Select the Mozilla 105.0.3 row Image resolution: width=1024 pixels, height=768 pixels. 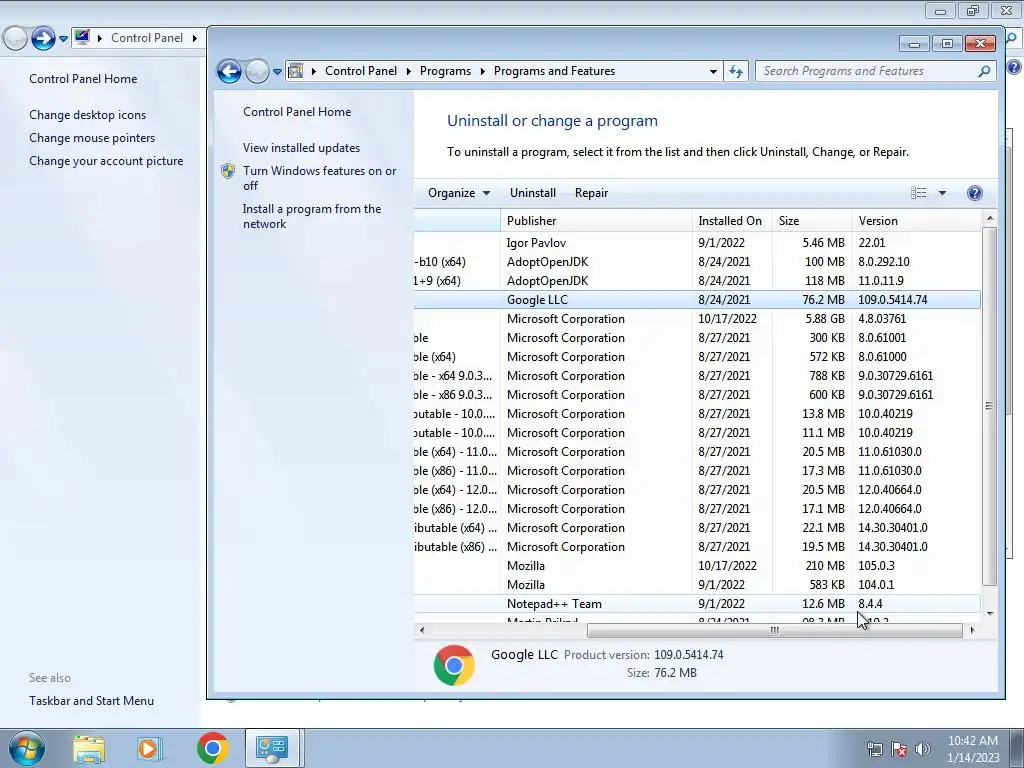(x=697, y=566)
